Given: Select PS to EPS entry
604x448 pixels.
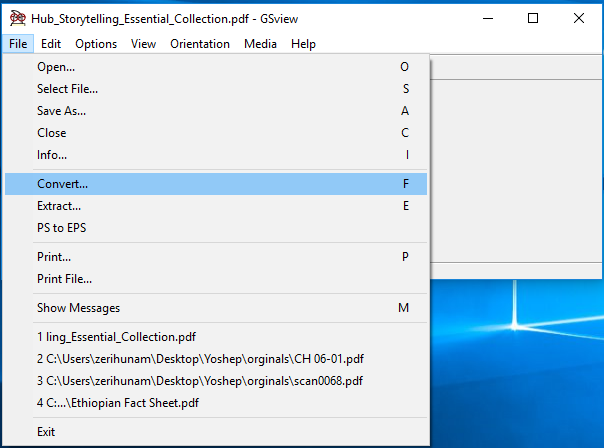Looking at the screenshot, I should (x=216, y=228).
